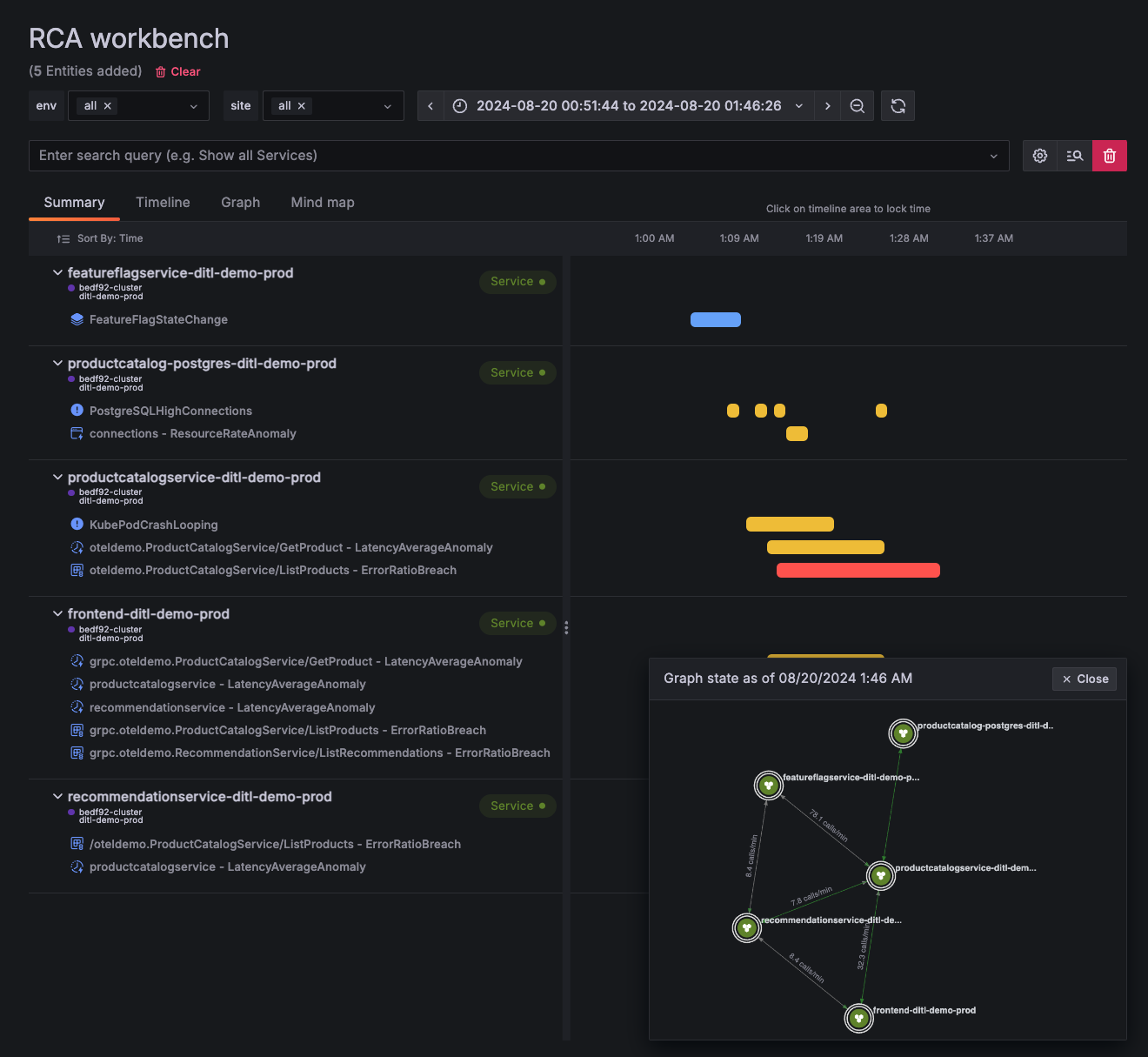1148x1057 pixels.
Task: Expand the time range selector dropdown
Action: coord(799,105)
